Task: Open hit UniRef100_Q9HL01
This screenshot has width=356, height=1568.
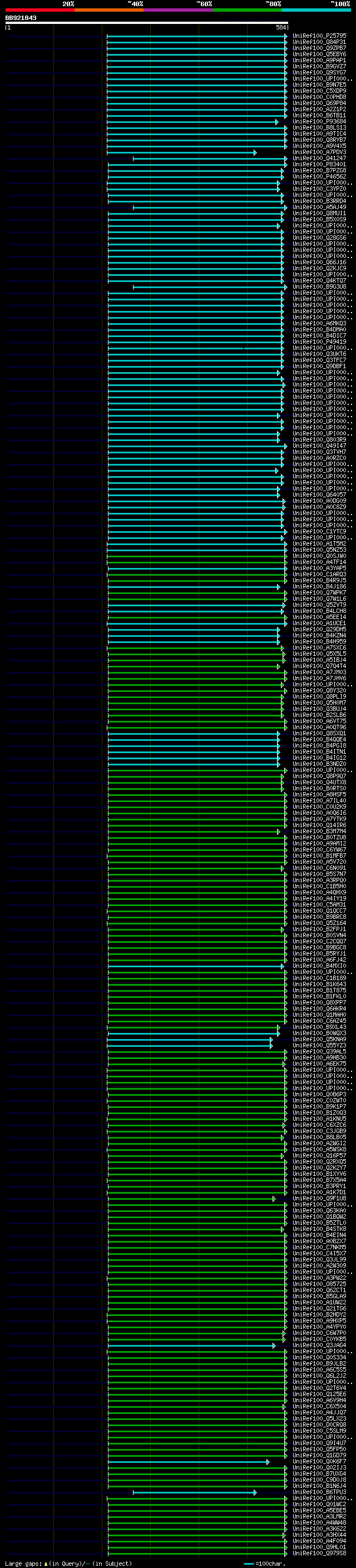Action: [x=319, y=1547]
